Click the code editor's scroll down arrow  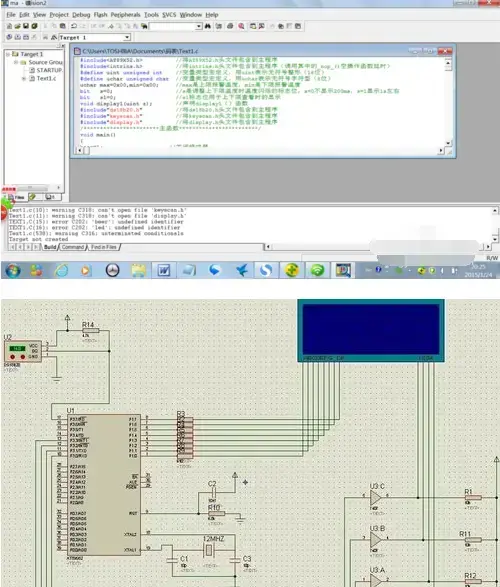(x=448, y=143)
